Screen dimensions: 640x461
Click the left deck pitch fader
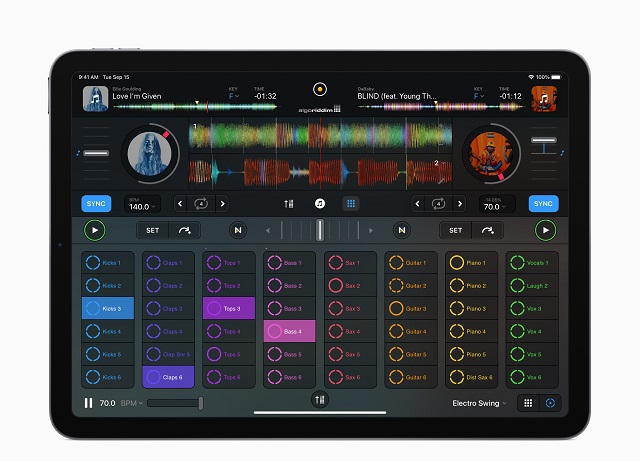(x=96, y=153)
